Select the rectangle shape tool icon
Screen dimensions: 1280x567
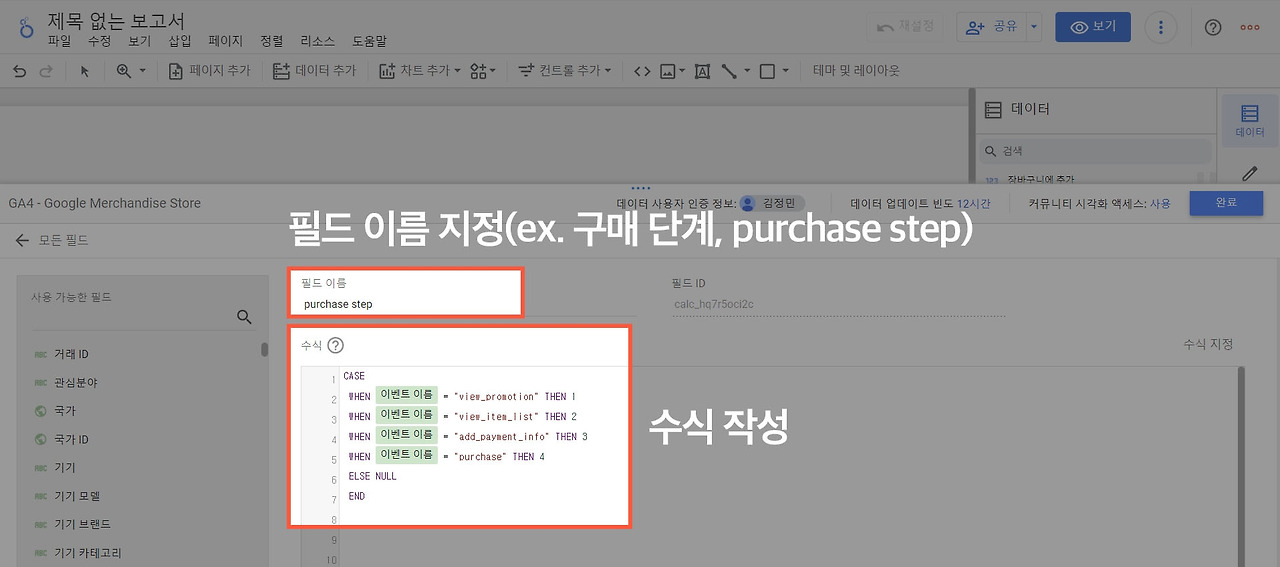click(x=767, y=71)
